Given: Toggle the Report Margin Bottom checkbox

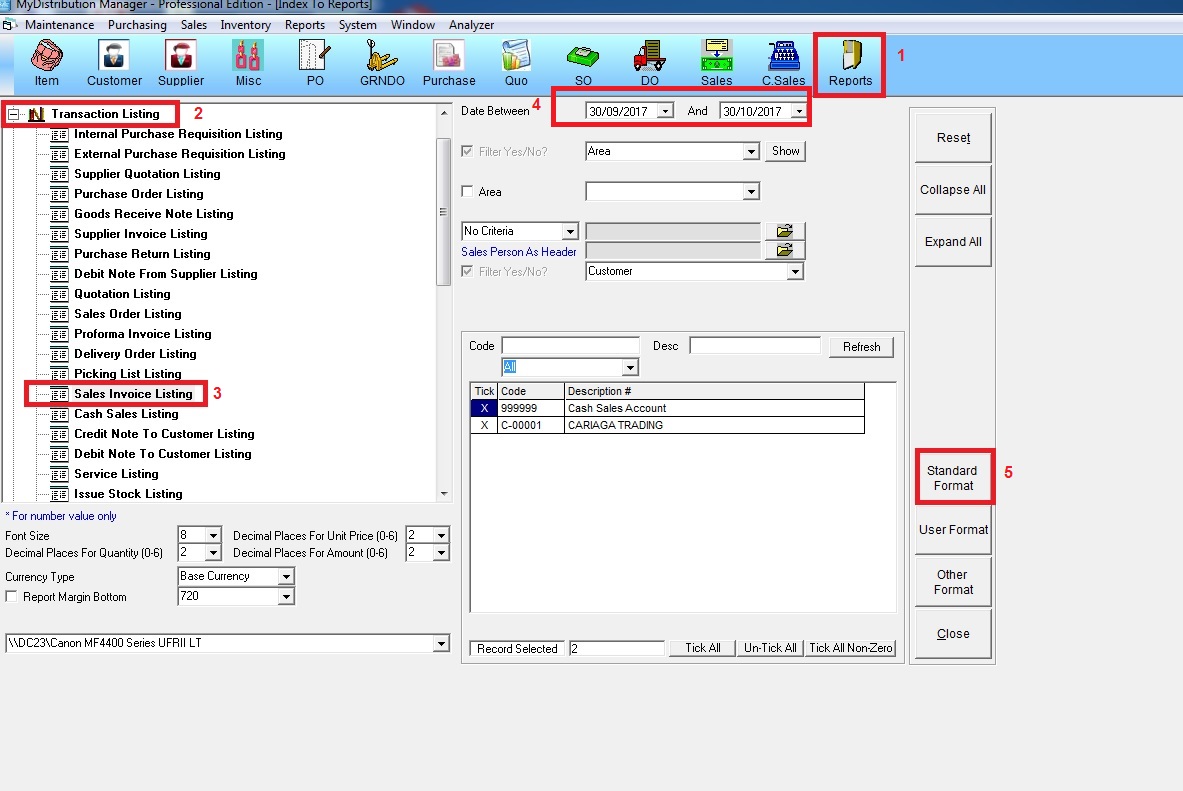Looking at the screenshot, I should point(12,597).
